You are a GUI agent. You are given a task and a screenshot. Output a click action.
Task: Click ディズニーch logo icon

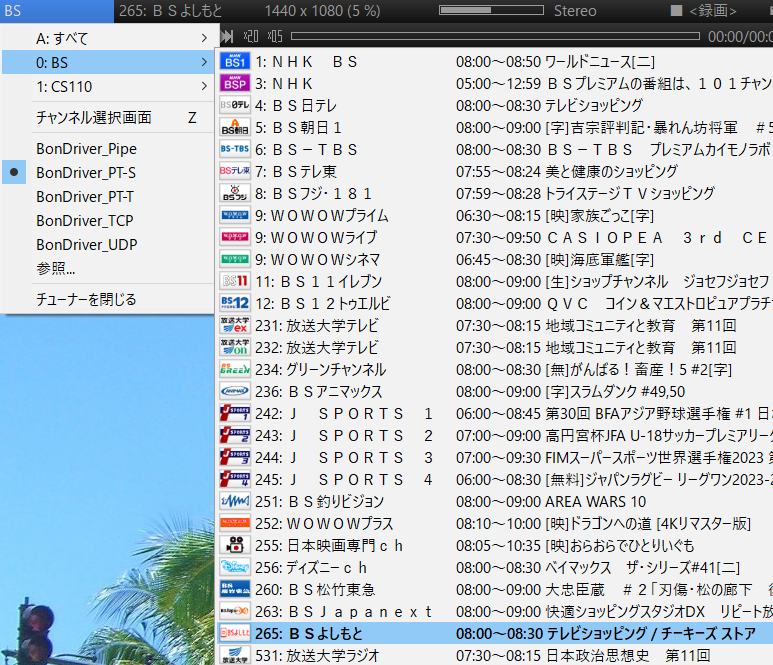coord(235,567)
